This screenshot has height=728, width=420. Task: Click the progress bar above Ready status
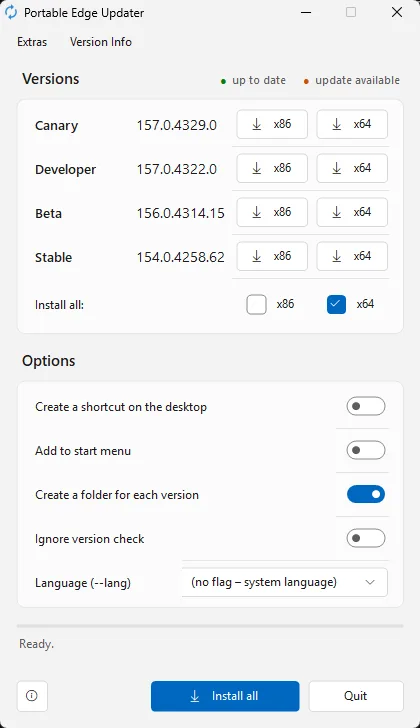210,626
